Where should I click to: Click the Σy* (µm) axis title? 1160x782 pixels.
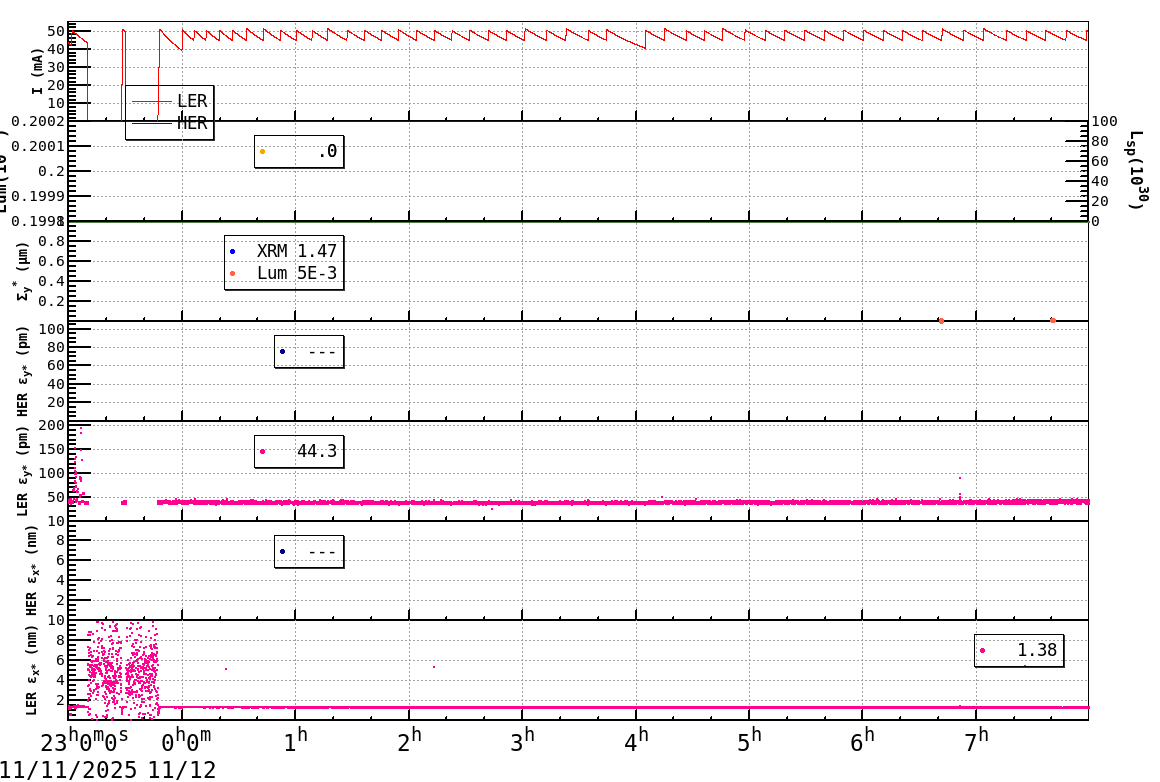pos(24,271)
